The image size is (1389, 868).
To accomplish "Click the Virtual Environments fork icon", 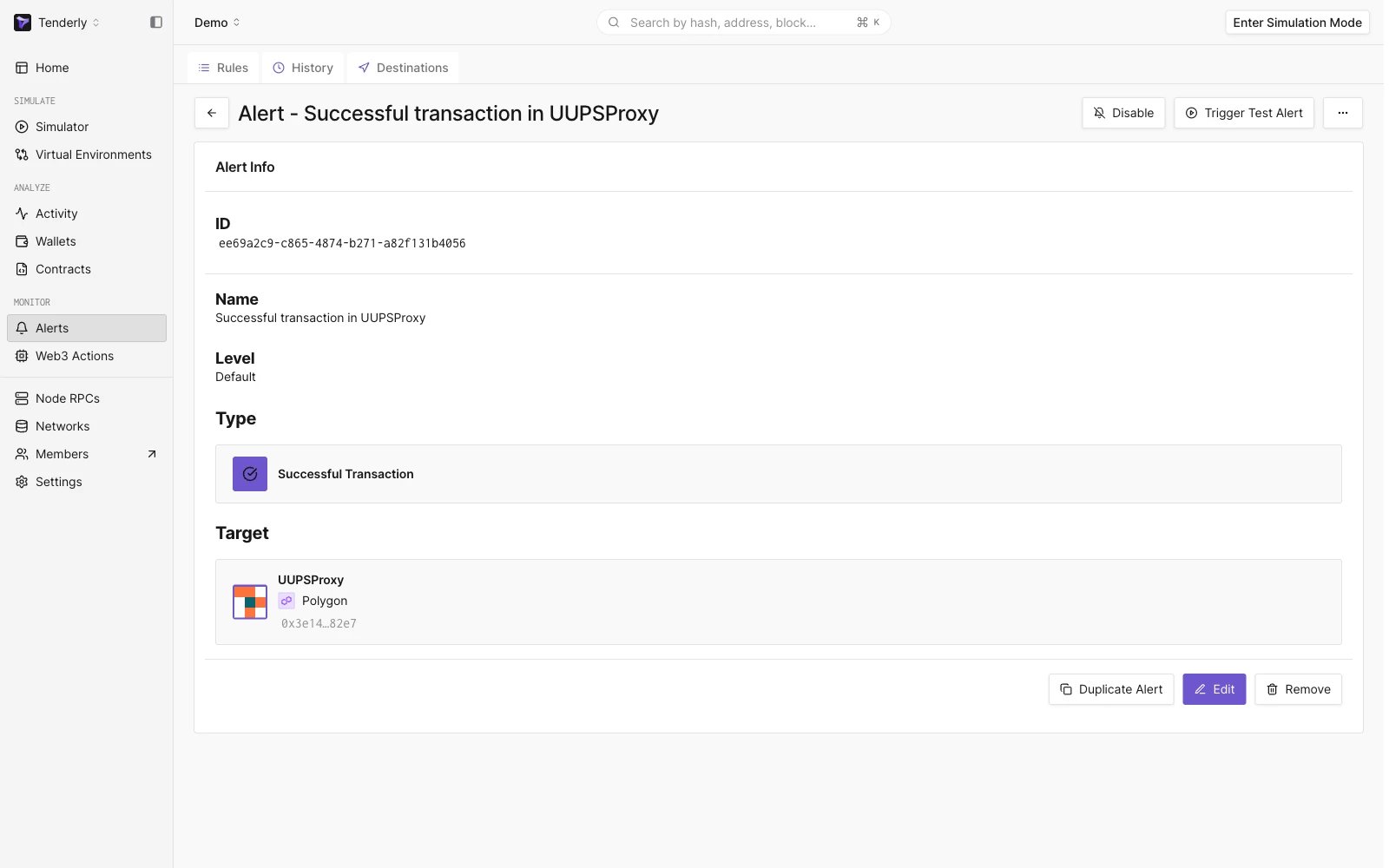I will click(22, 155).
